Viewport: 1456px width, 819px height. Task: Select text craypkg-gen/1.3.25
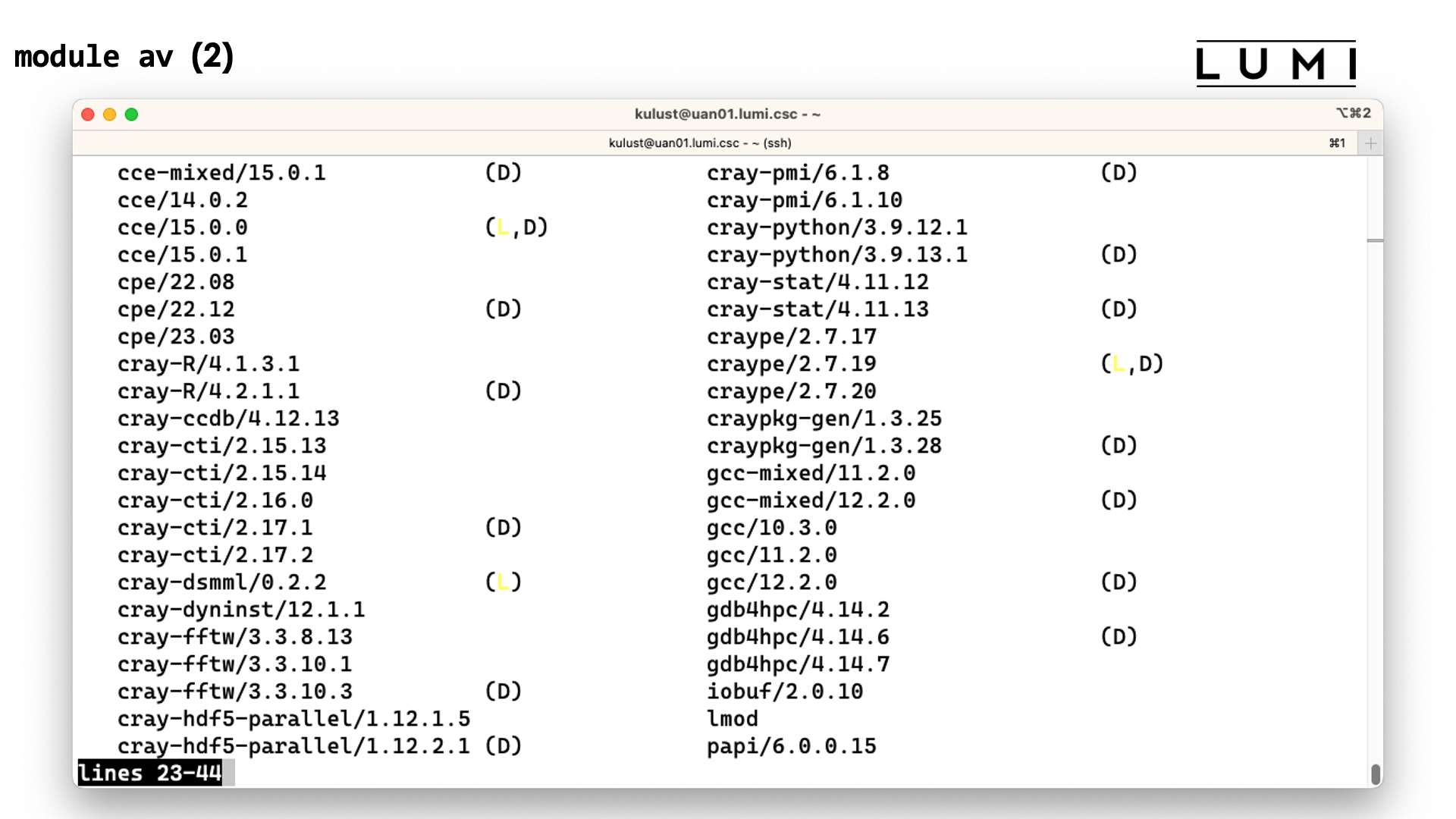click(824, 419)
